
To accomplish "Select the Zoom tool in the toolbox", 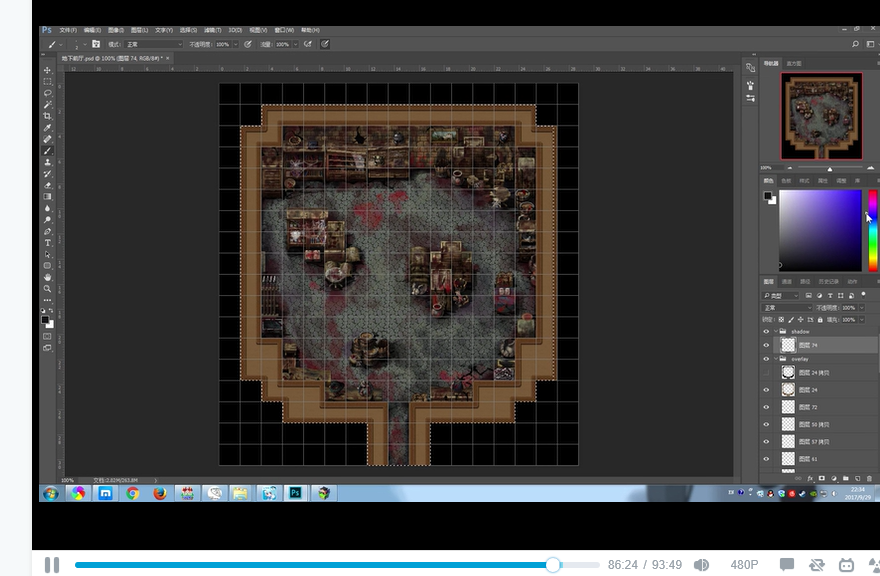I will [x=48, y=289].
